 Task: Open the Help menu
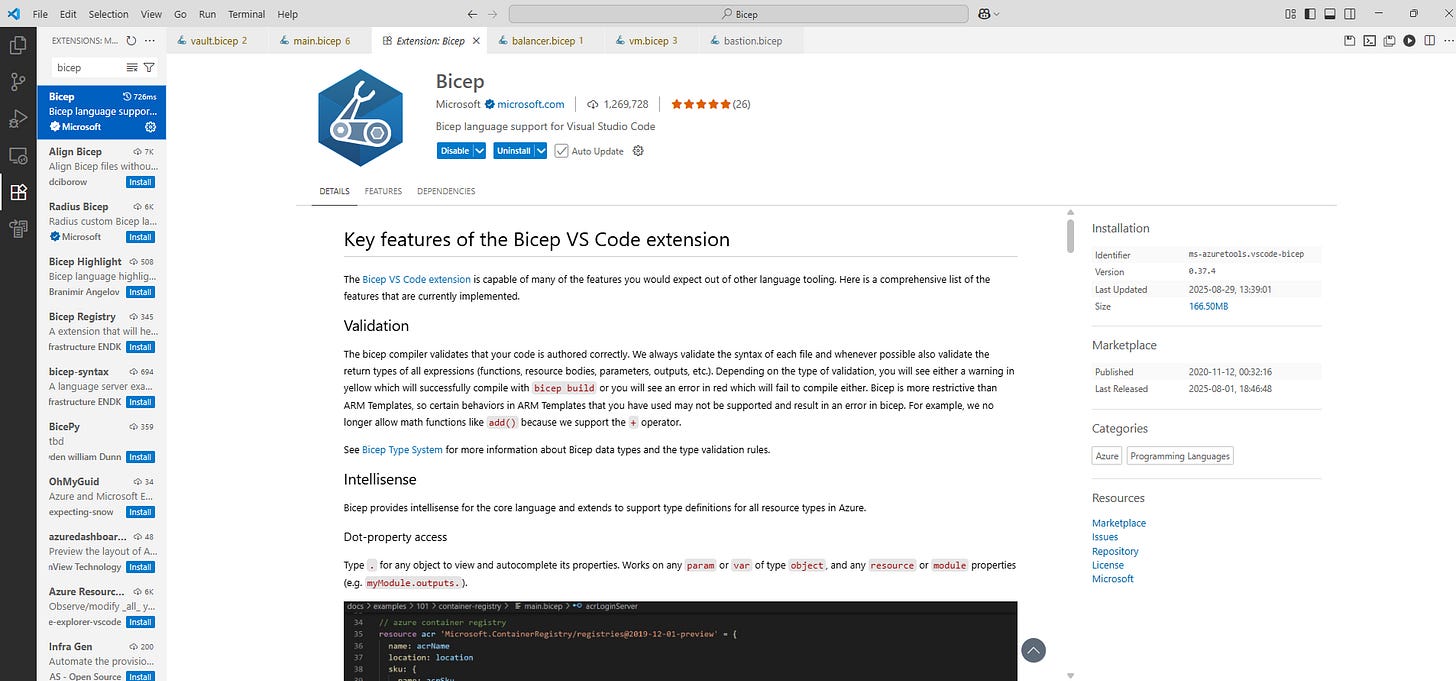pyautogui.click(x=288, y=14)
